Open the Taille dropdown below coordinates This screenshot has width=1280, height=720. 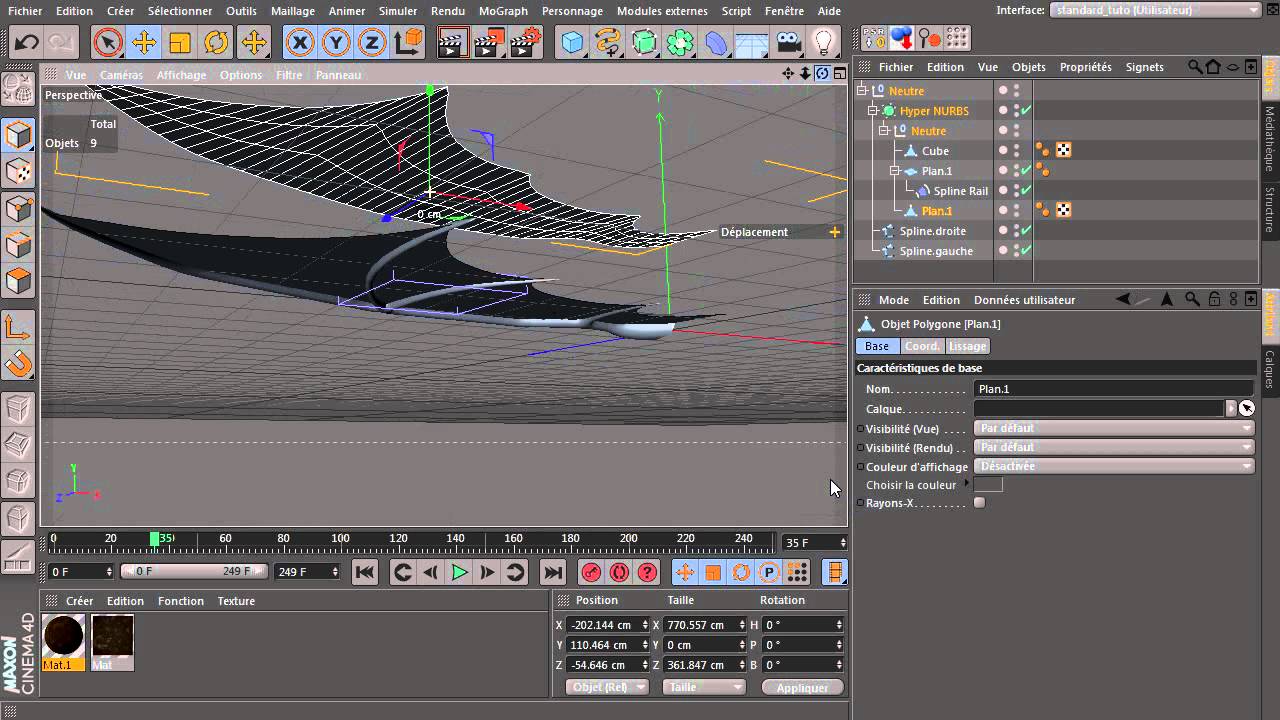coord(704,687)
